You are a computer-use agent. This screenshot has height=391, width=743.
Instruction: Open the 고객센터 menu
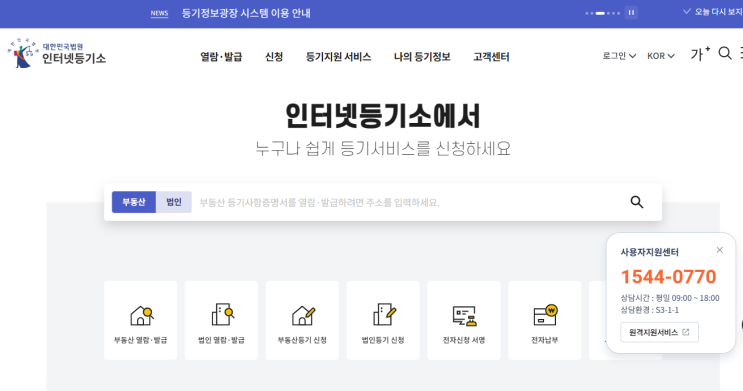(491, 57)
